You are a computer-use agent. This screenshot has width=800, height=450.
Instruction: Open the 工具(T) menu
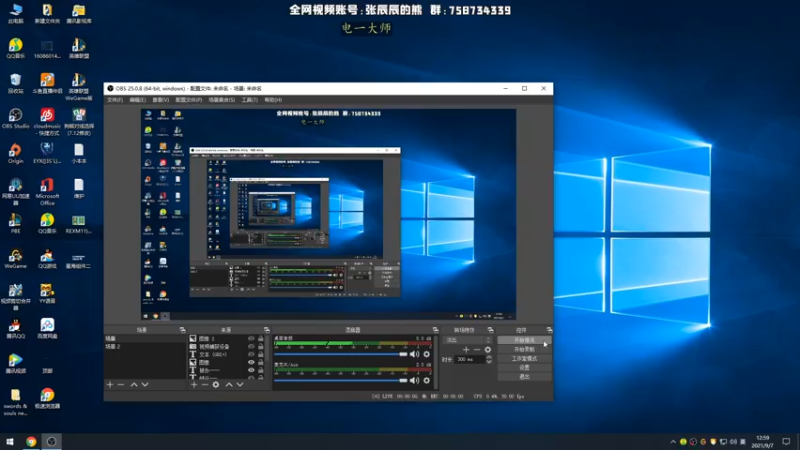(249, 100)
